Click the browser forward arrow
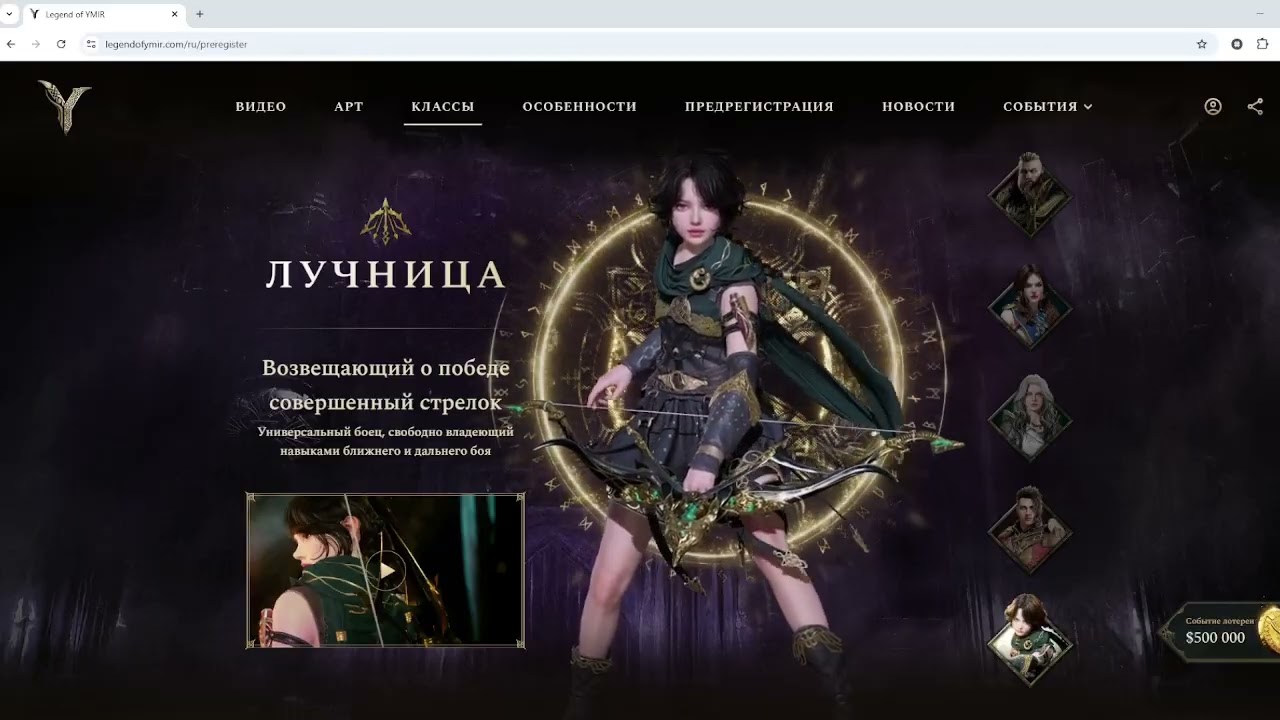1280x720 pixels. coord(36,44)
